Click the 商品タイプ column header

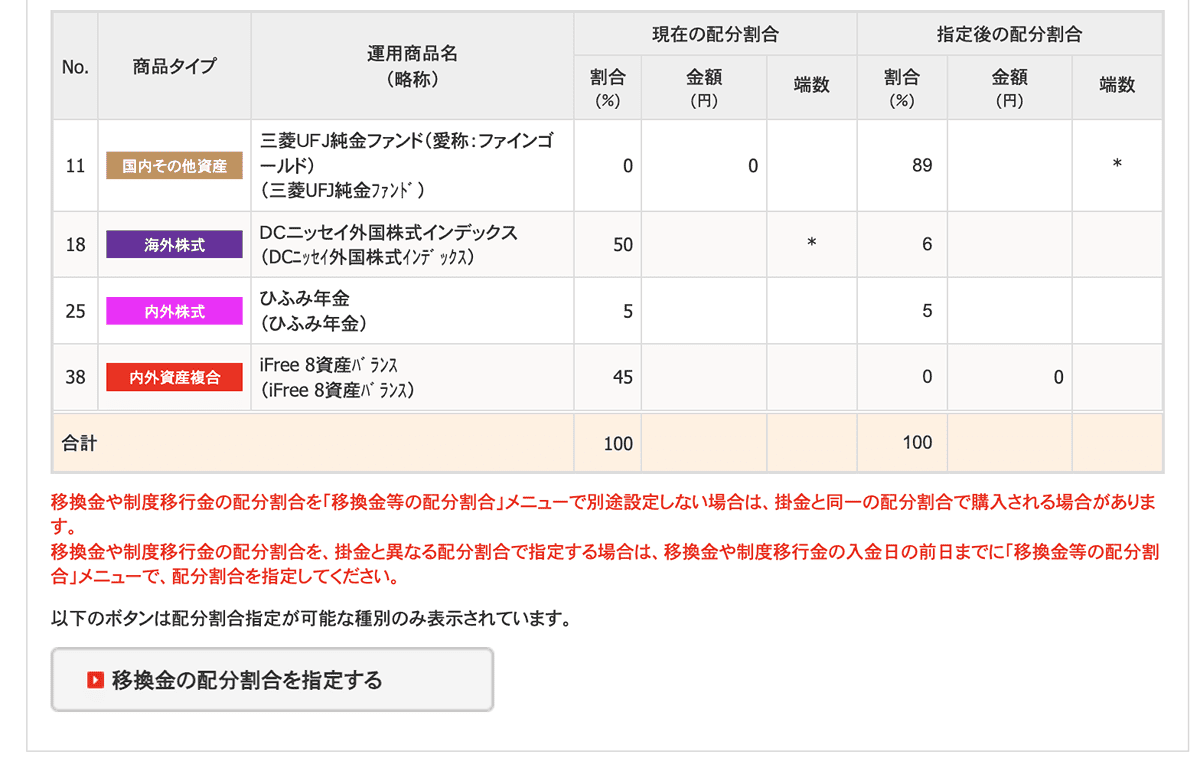coord(174,67)
